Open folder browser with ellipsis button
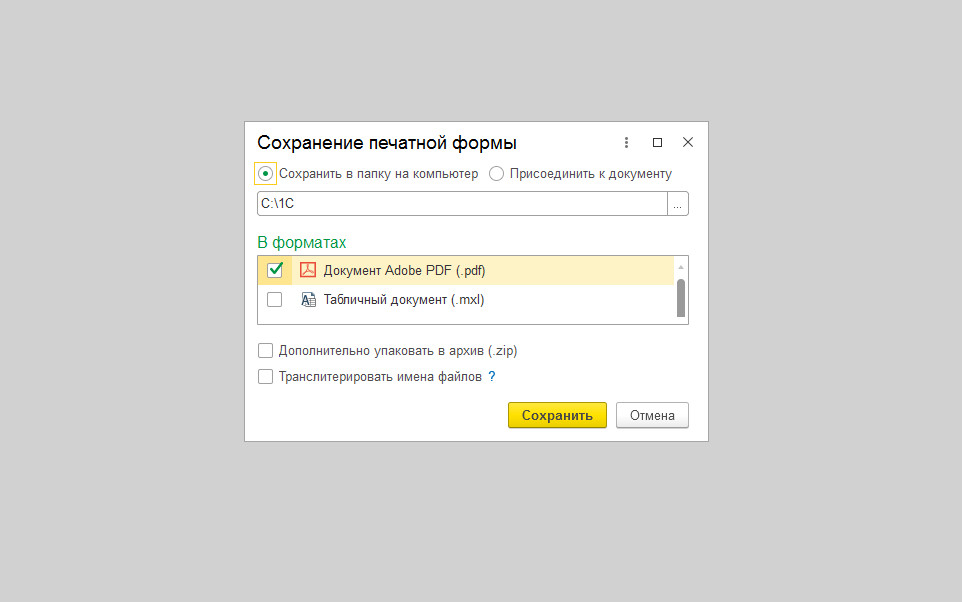Image resolution: width=962 pixels, height=602 pixels. (678, 204)
